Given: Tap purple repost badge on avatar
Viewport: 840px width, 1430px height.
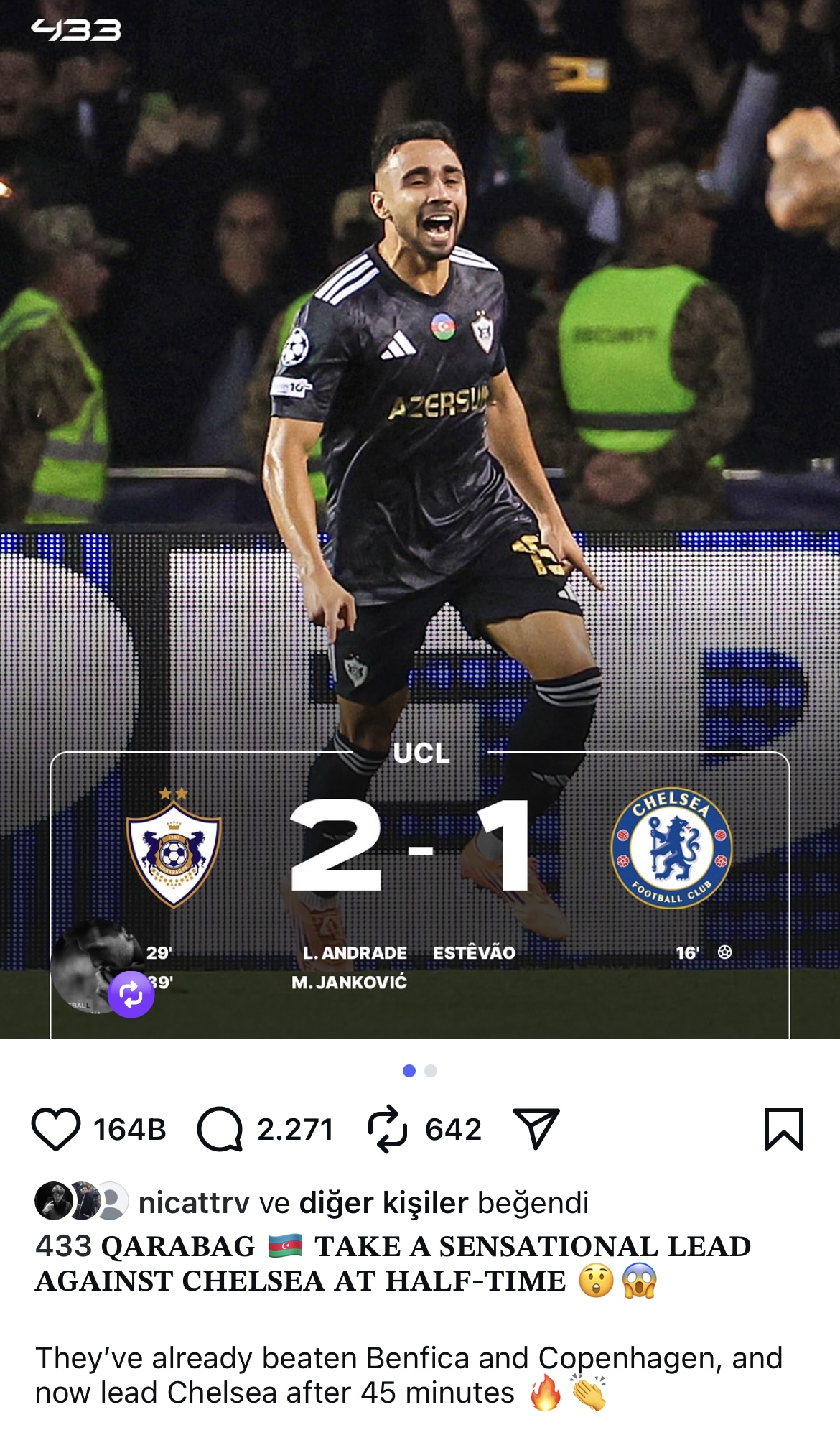Looking at the screenshot, I should 131,994.
